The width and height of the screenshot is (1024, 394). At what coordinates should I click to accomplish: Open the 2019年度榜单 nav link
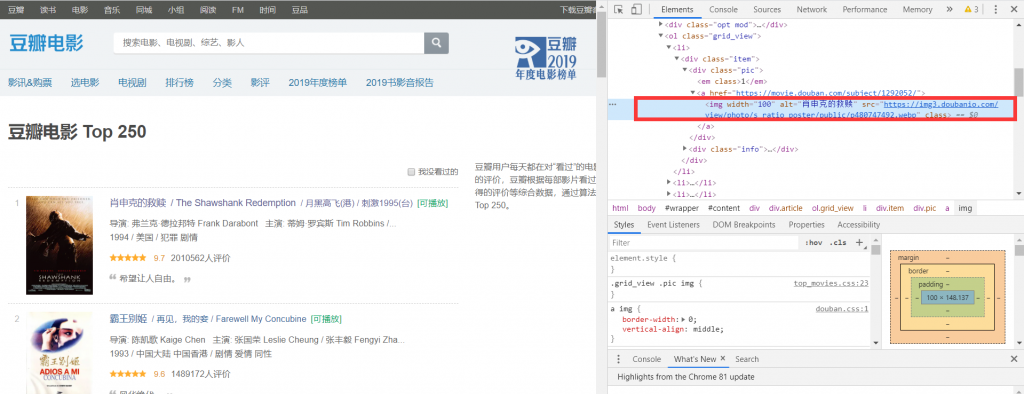coord(317,83)
